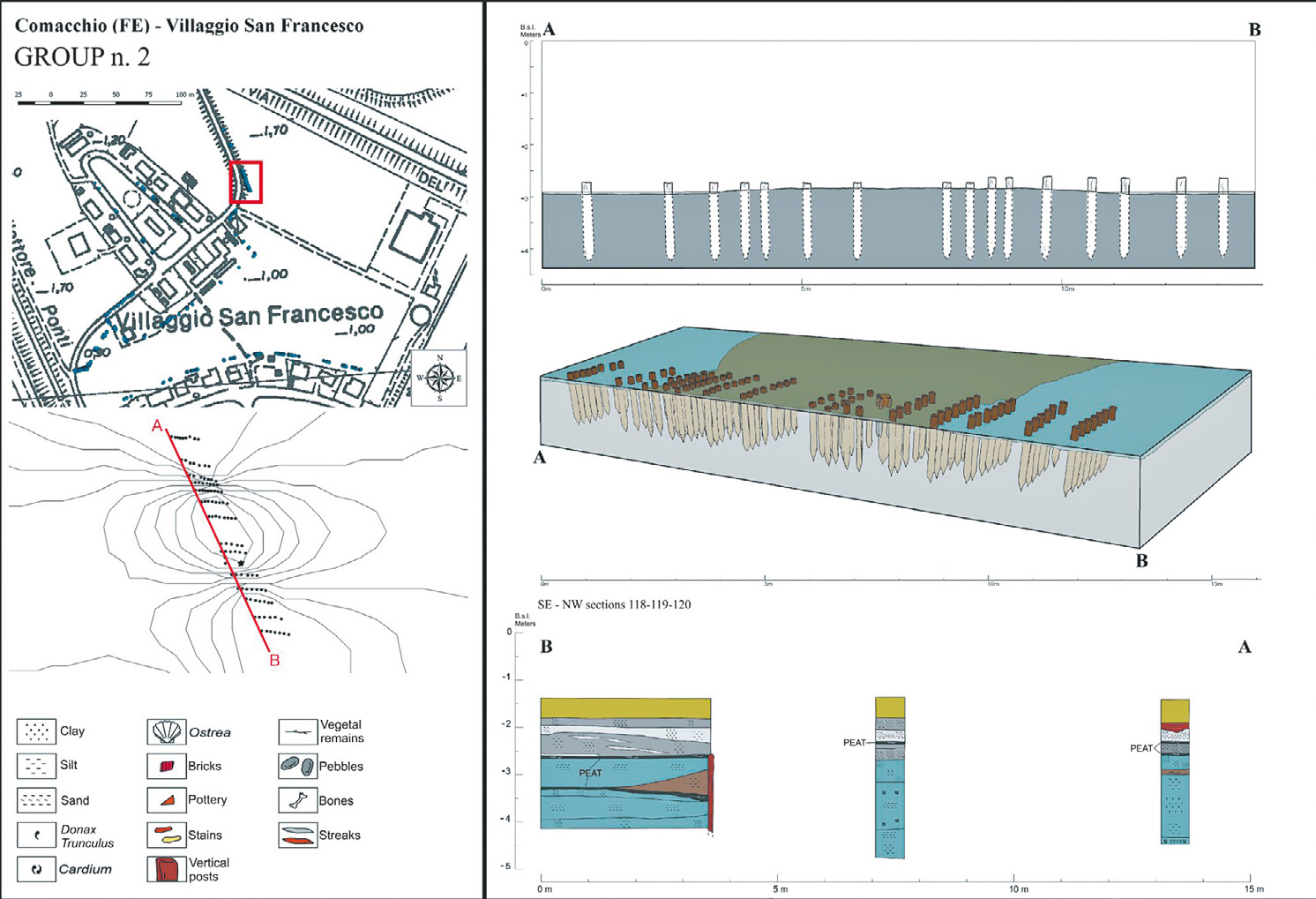
Task: Click the red point B label on contour plan
Action: [x=274, y=660]
